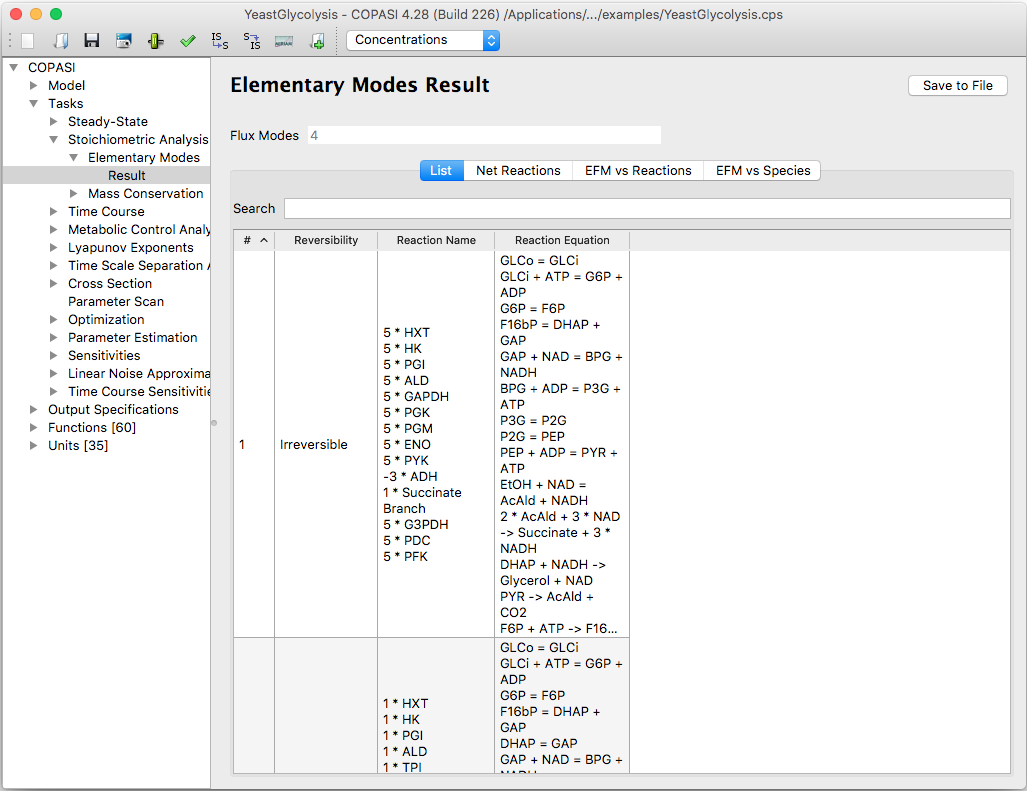Select Sensitivities task
This screenshot has height=791, width=1027.
coord(104,356)
